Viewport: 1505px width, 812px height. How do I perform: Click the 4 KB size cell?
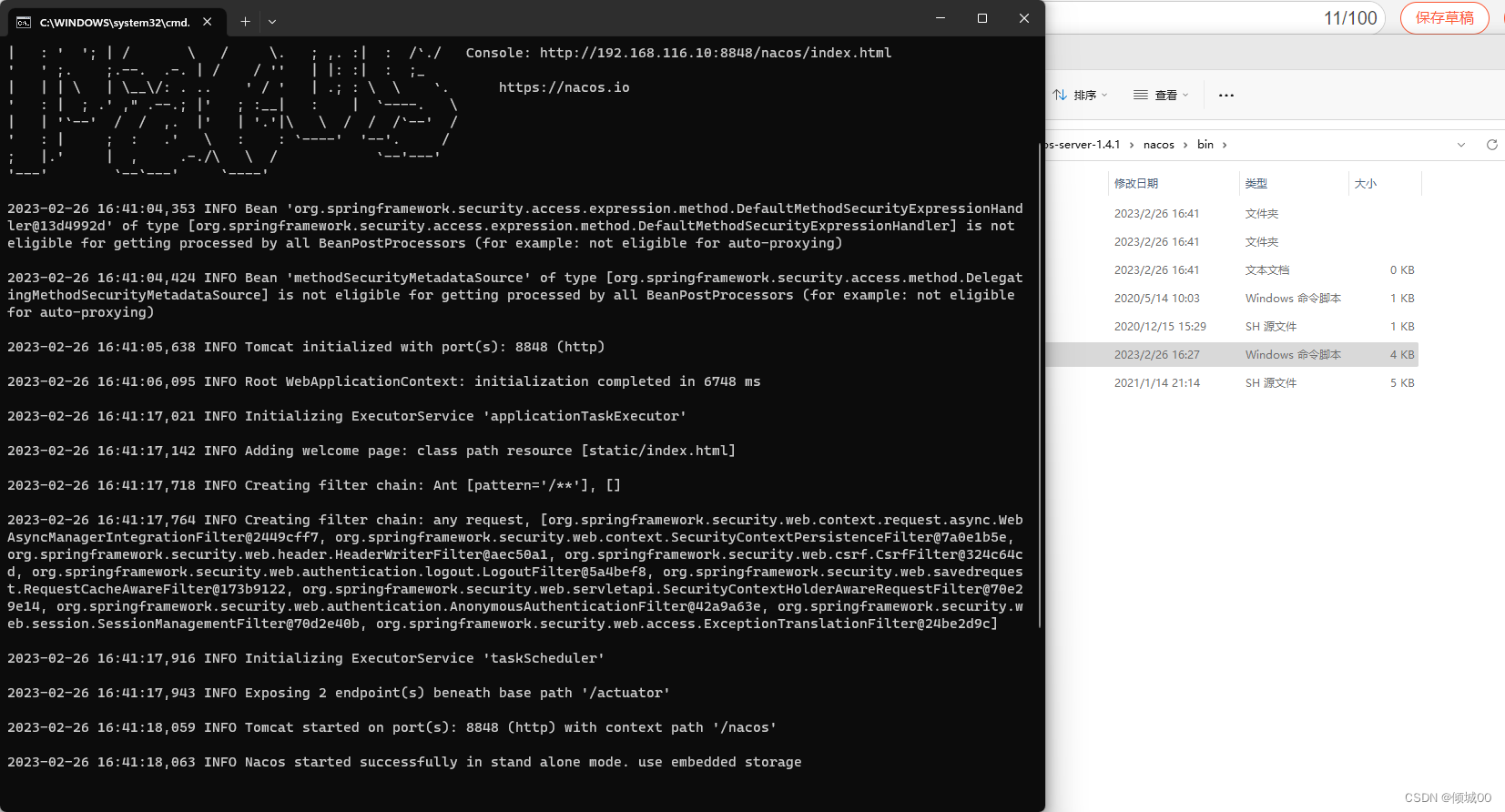[1402, 355]
